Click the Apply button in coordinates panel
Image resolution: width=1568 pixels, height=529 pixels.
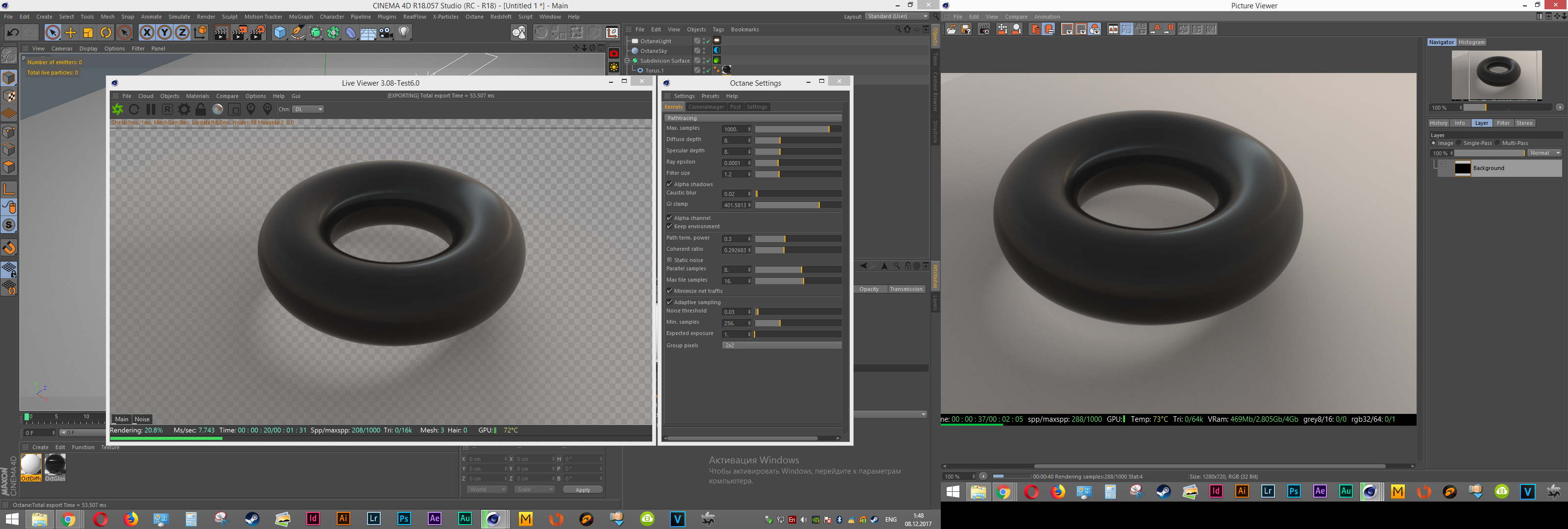click(583, 489)
